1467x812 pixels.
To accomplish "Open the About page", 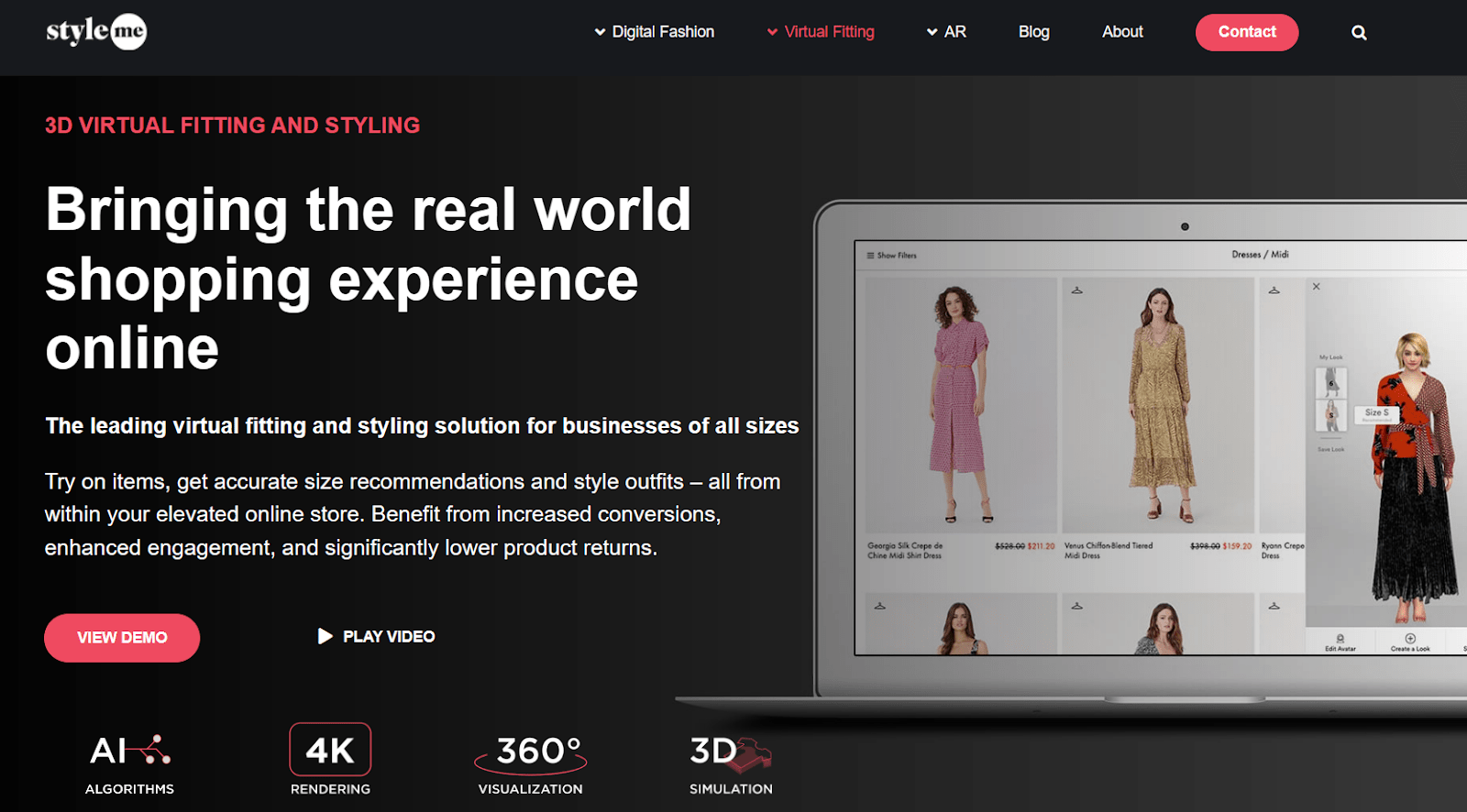I will [1122, 32].
